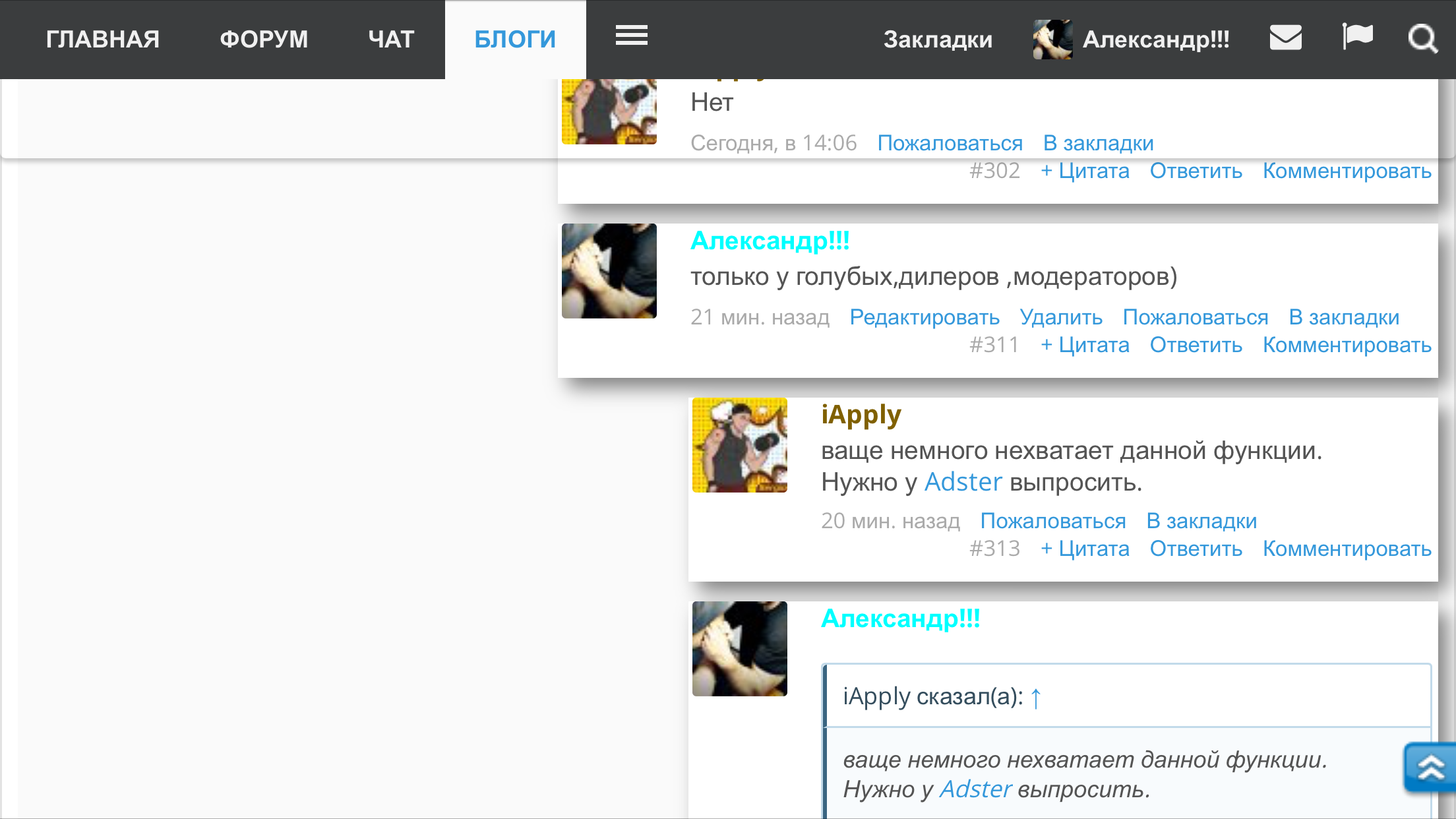The image size is (1456, 819).
Task: Click the arrow beside iApply сказал(а)
Action: click(1036, 697)
